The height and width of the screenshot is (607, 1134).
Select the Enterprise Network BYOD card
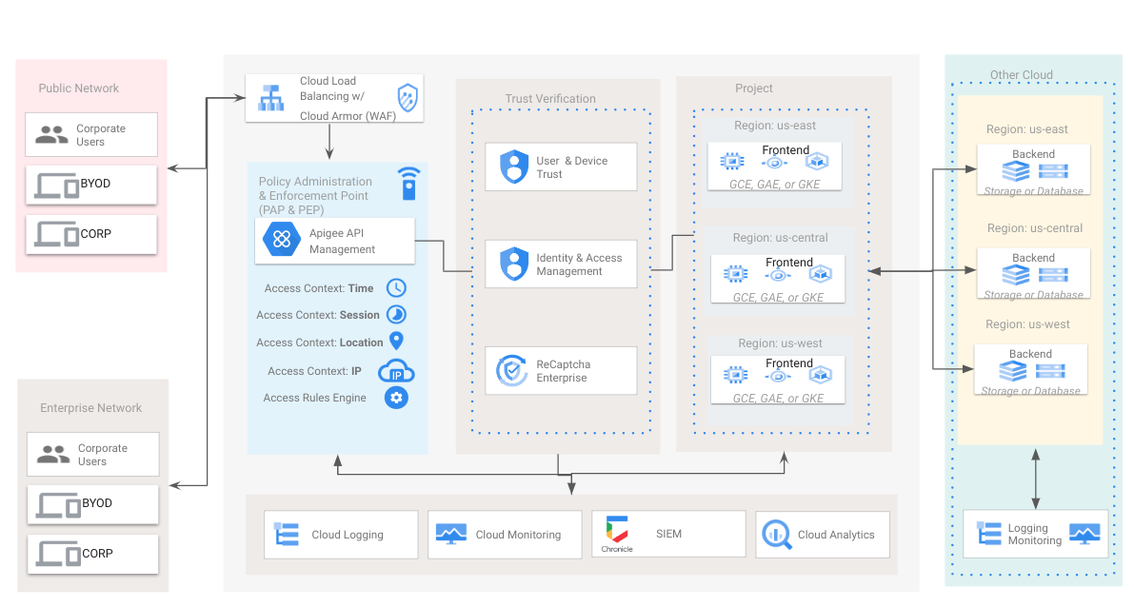pyautogui.click(x=93, y=504)
